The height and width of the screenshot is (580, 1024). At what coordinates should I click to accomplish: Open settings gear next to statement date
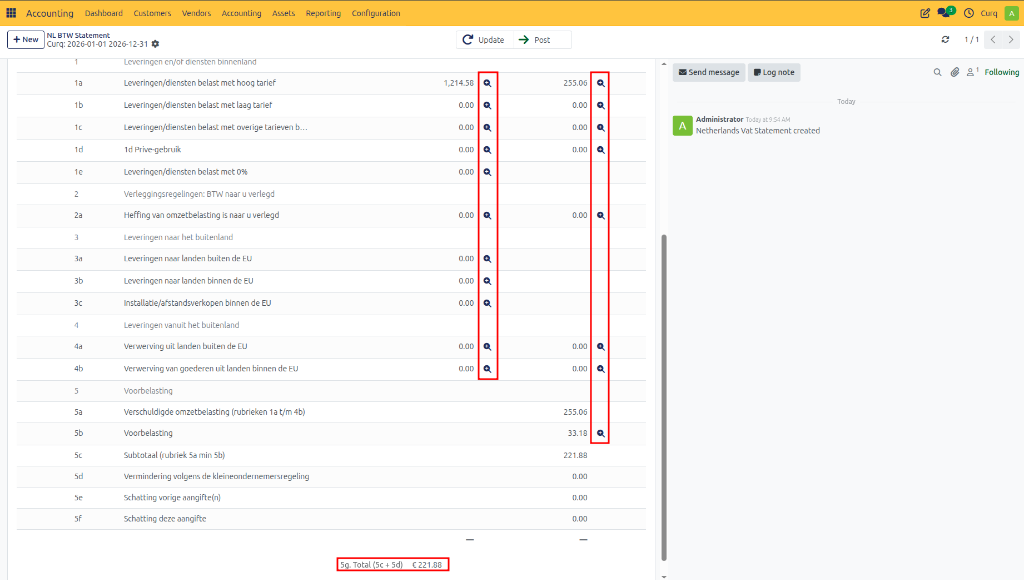tap(155, 44)
